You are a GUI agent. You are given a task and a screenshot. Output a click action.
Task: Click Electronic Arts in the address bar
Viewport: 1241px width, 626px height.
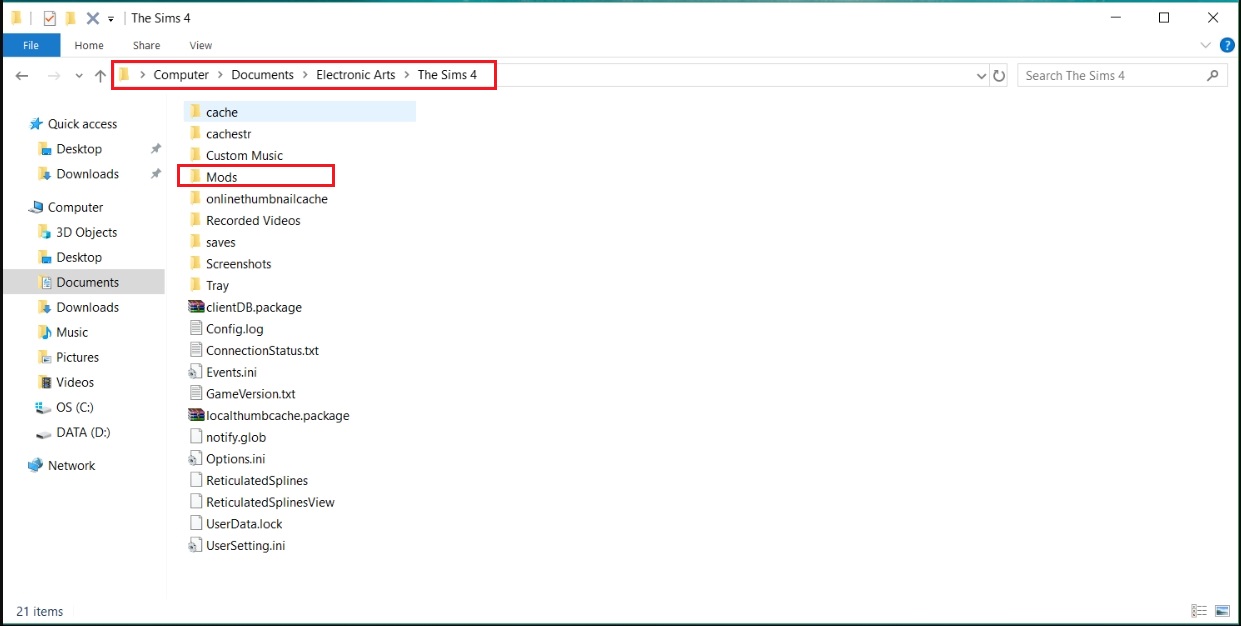pyautogui.click(x=356, y=75)
